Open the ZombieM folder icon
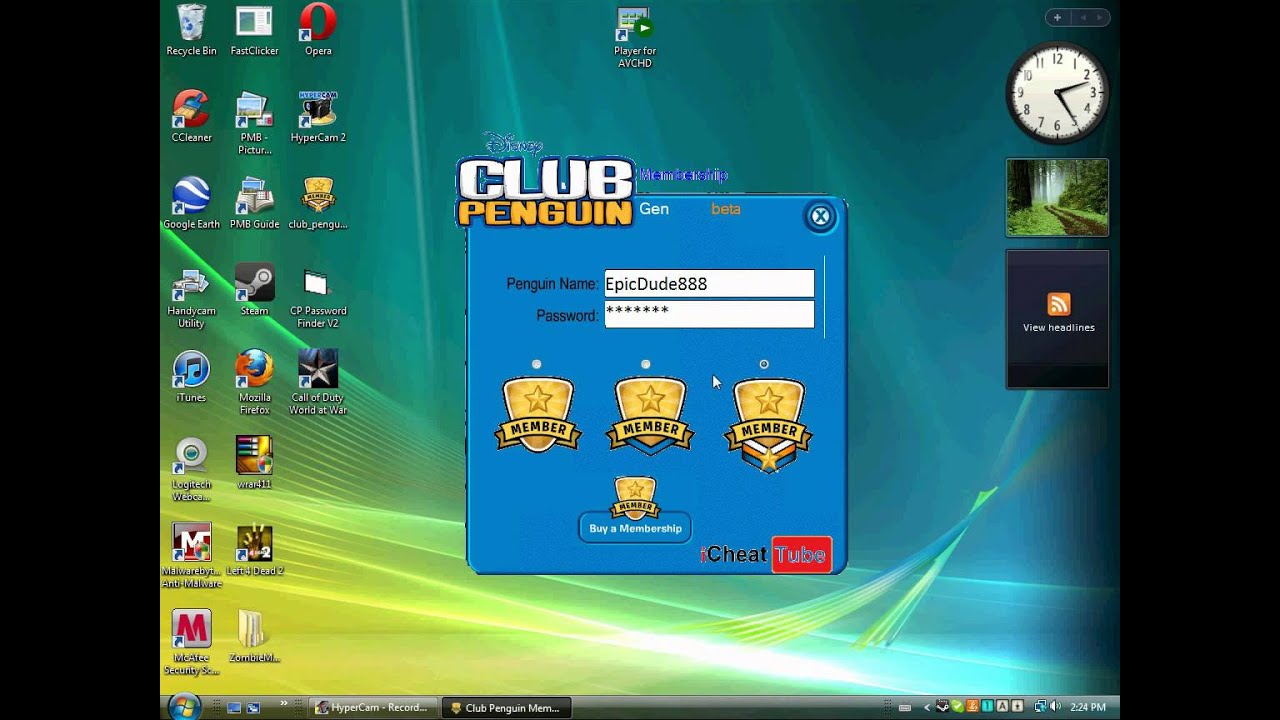The image size is (1280, 720). (254, 637)
